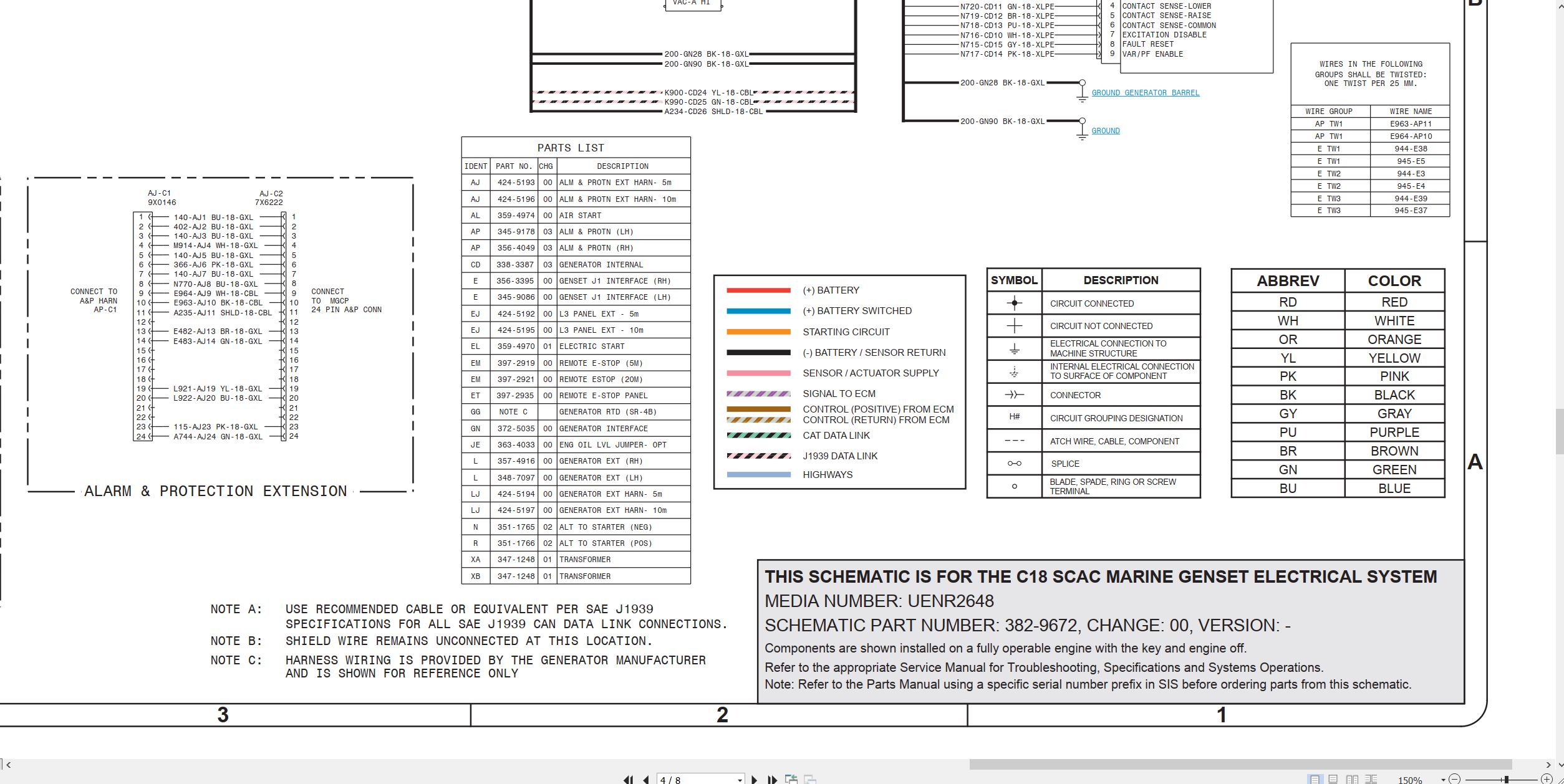Click the ELECTRIC START description
Image resolution: width=1564 pixels, height=784 pixels.
pos(592,347)
